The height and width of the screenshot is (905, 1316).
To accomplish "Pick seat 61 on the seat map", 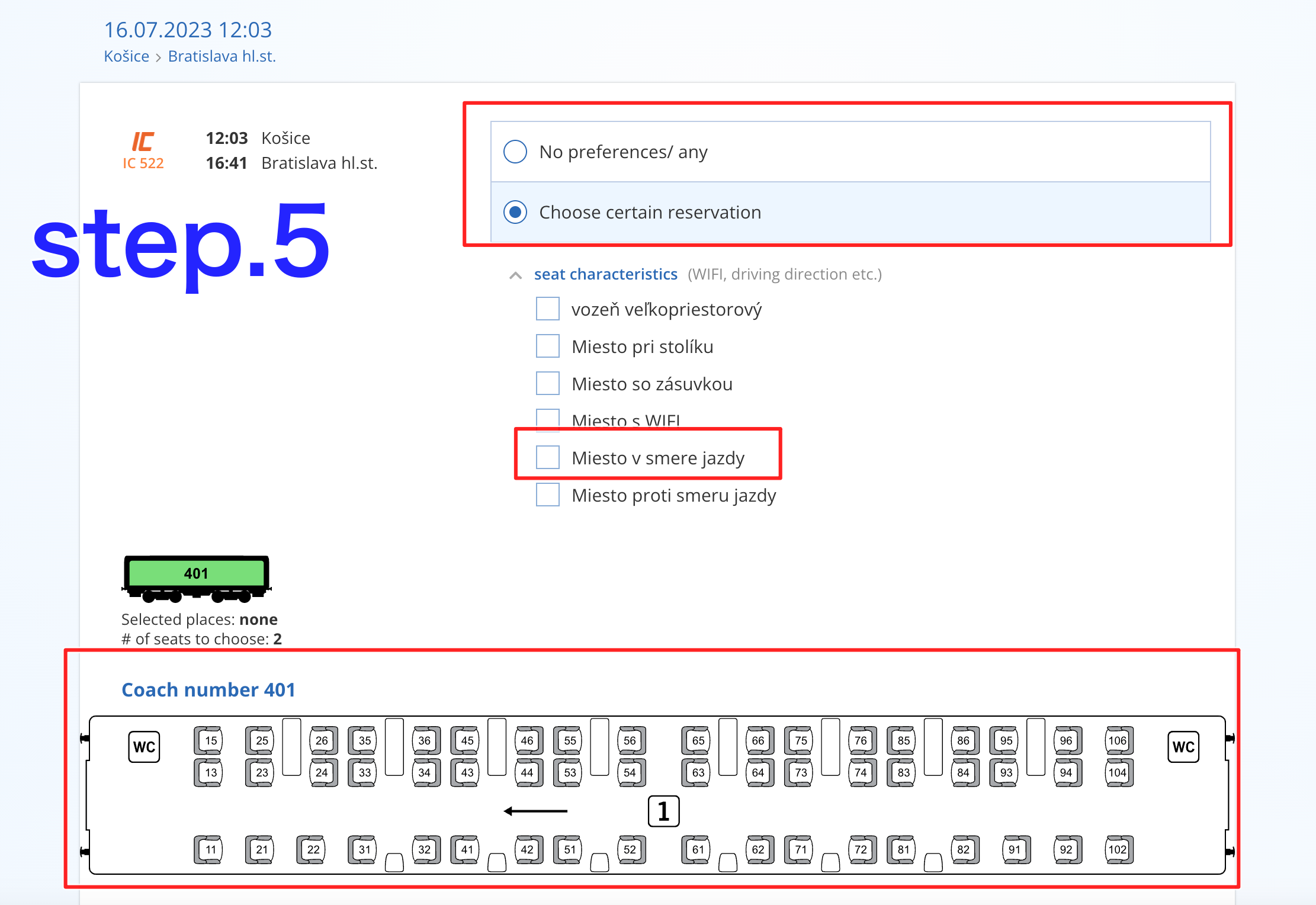I will 696,849.
